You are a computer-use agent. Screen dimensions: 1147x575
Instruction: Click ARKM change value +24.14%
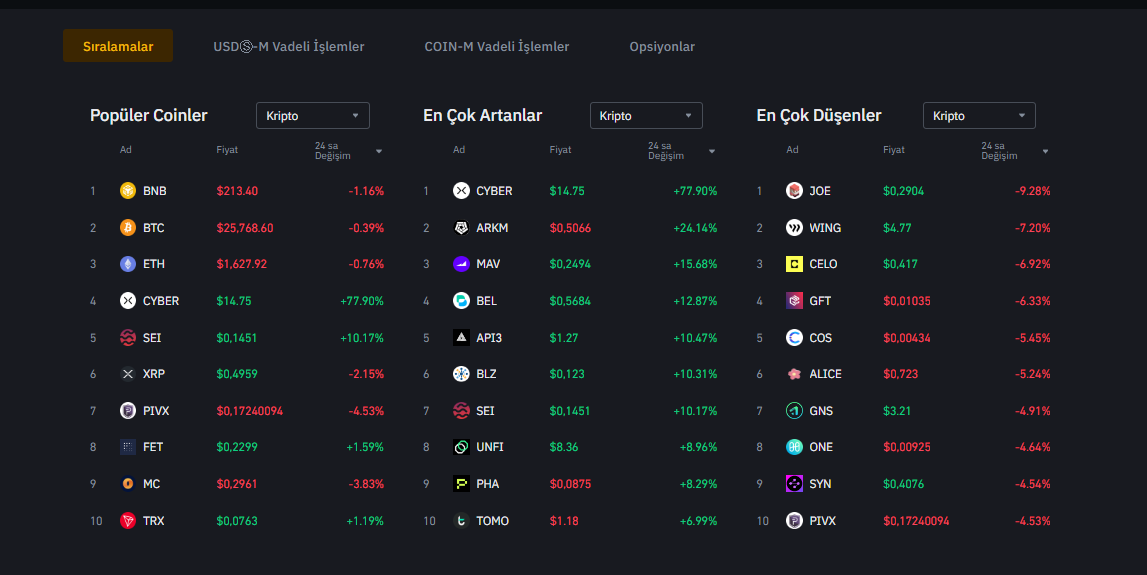pyautogui.click(x=695, y=228)
